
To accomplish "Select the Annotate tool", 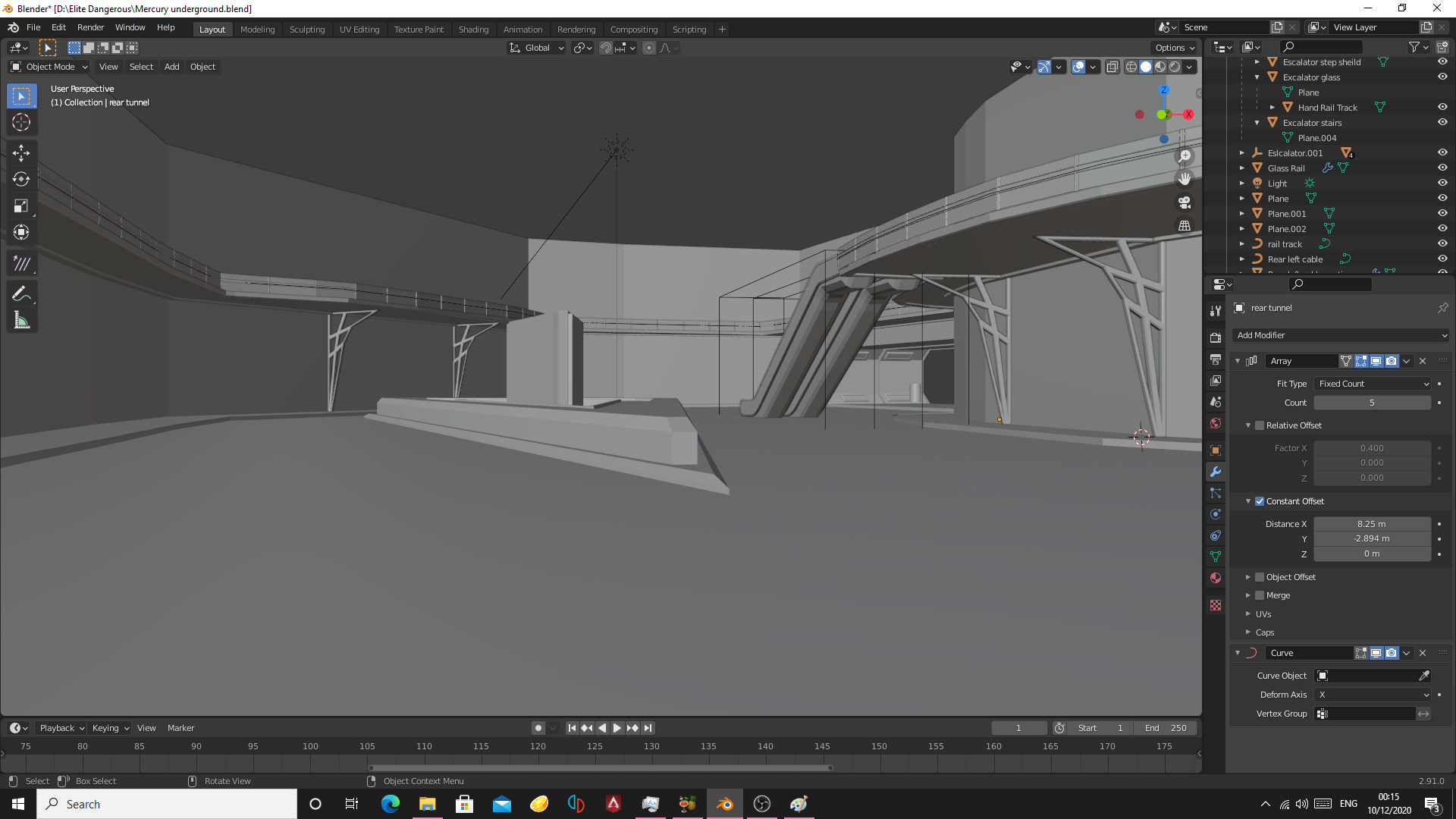I will (x=21, y=294).
